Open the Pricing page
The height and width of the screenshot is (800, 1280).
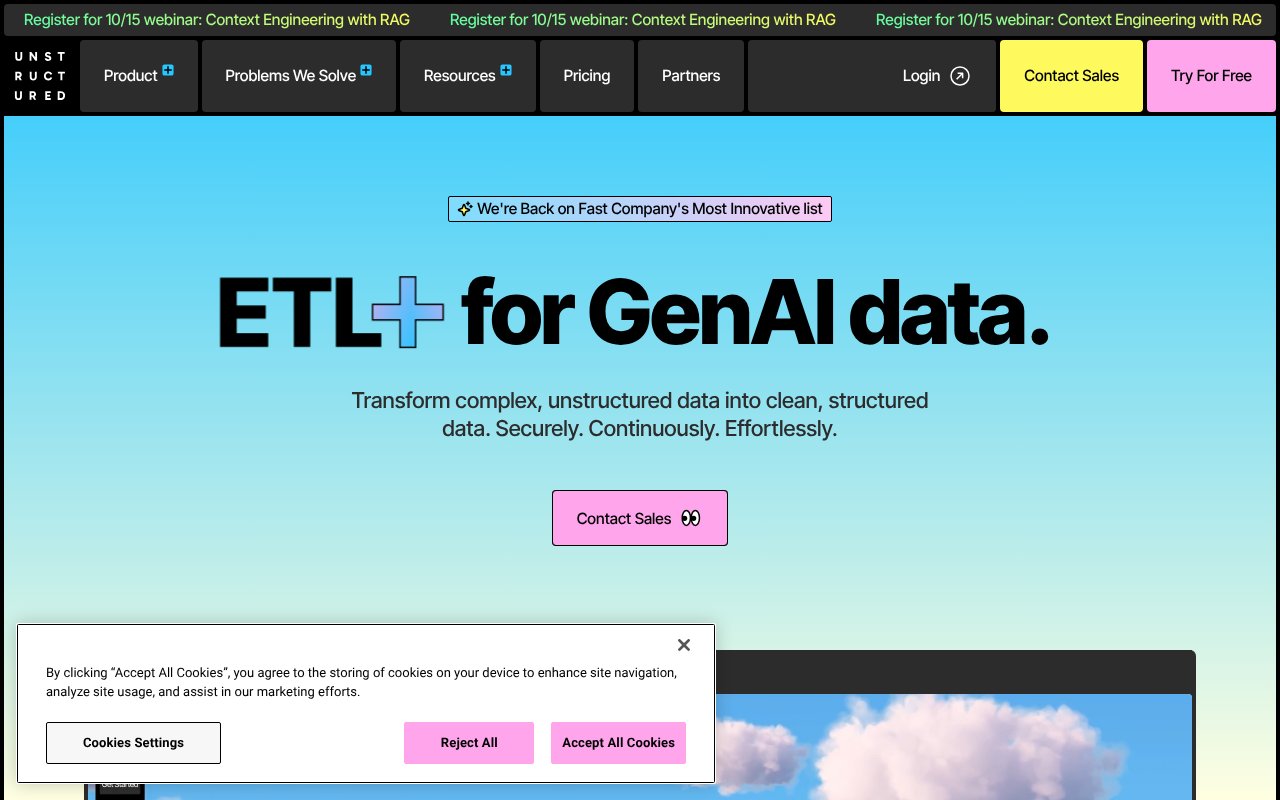pos(586,75)
